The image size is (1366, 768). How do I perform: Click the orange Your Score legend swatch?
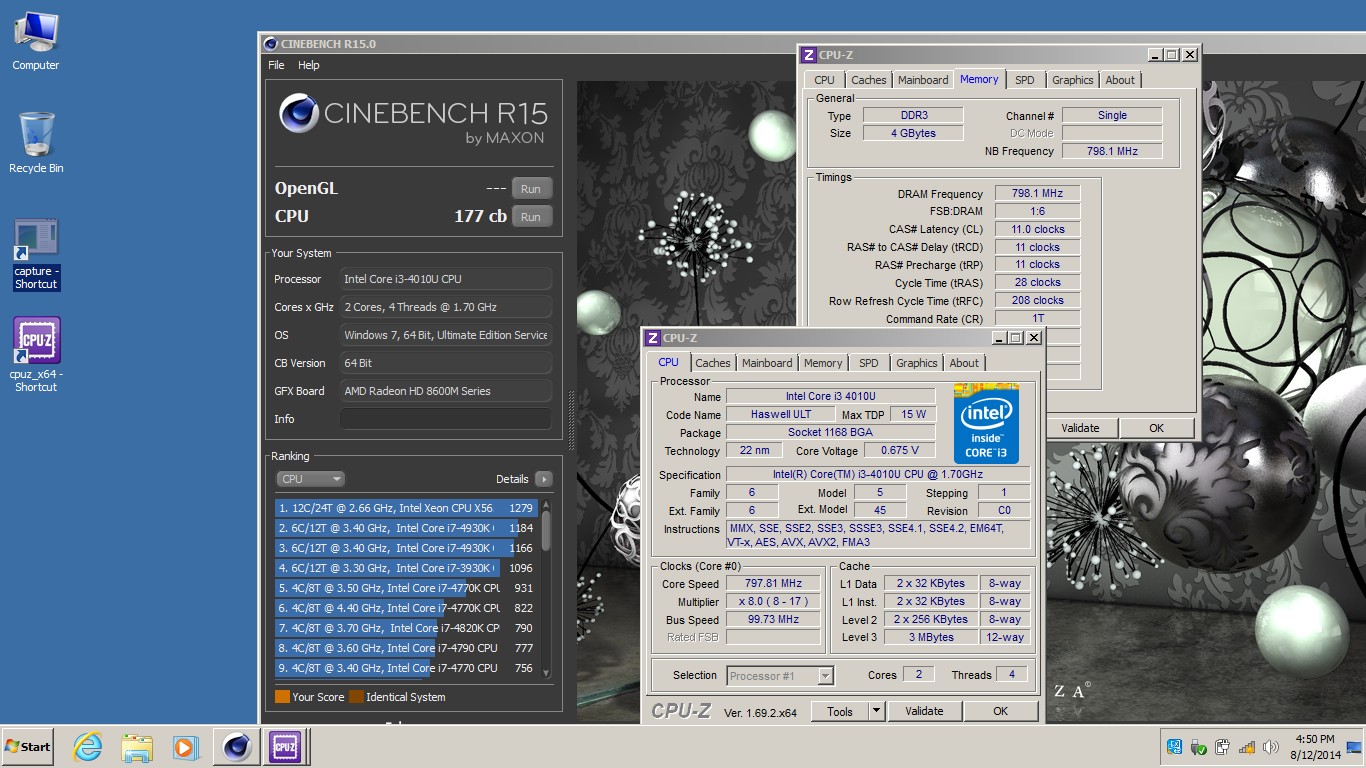(282, 697)
